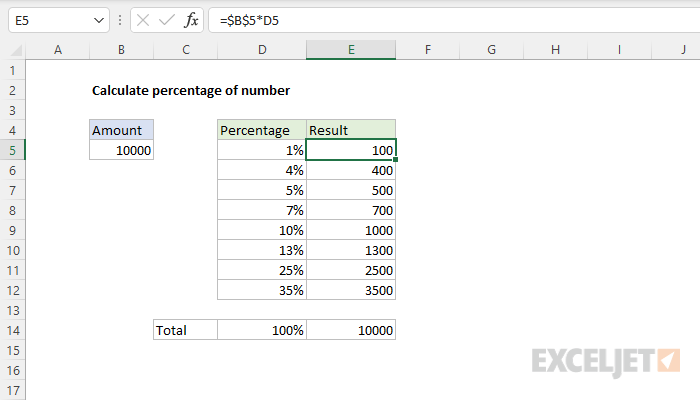Select row 5 header
The height and width of the screenshot is (400, 700).
(12, 150)
